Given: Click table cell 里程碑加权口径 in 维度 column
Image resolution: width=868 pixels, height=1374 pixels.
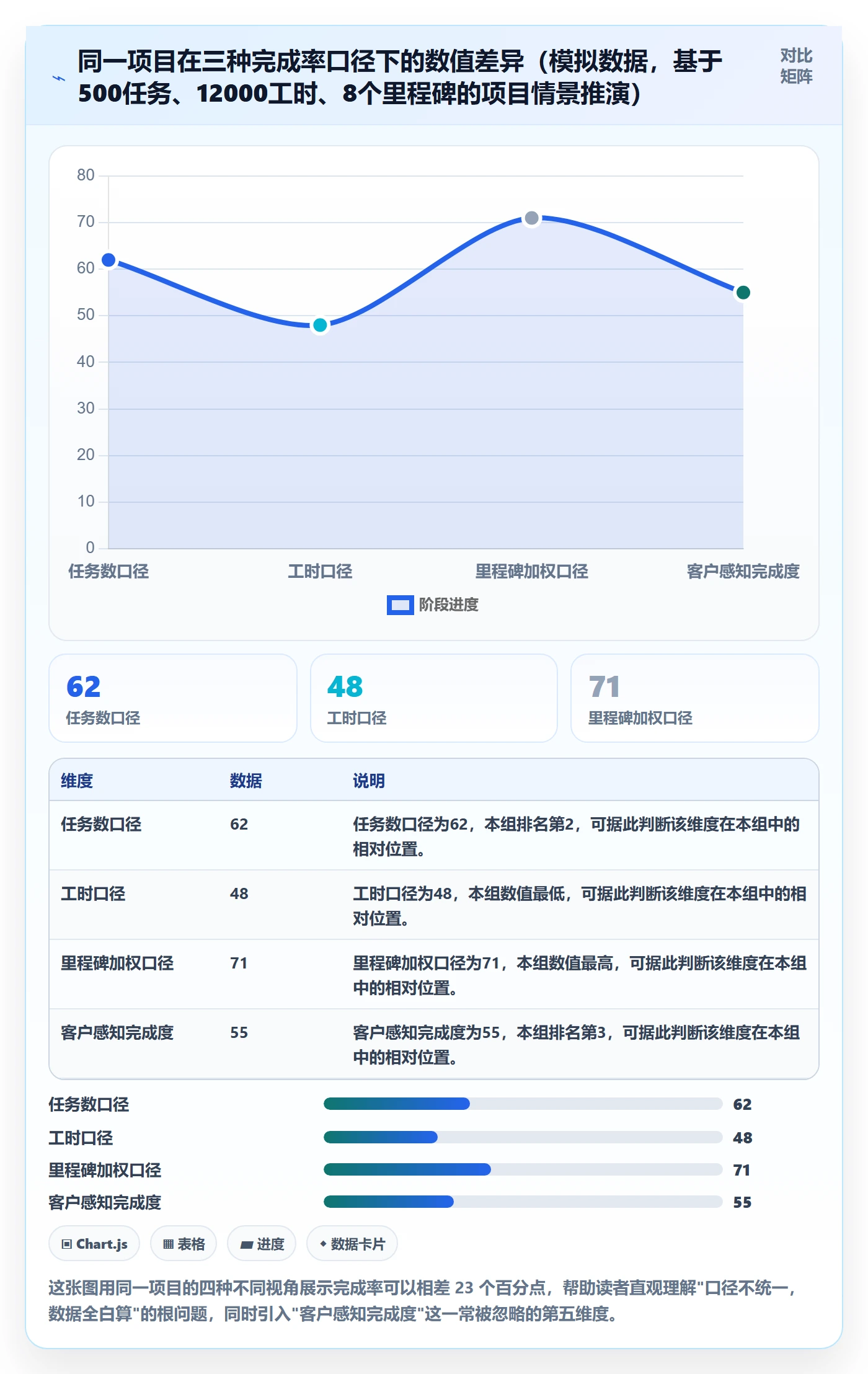Looking at the screenshot, I should [x=117, y=963].
